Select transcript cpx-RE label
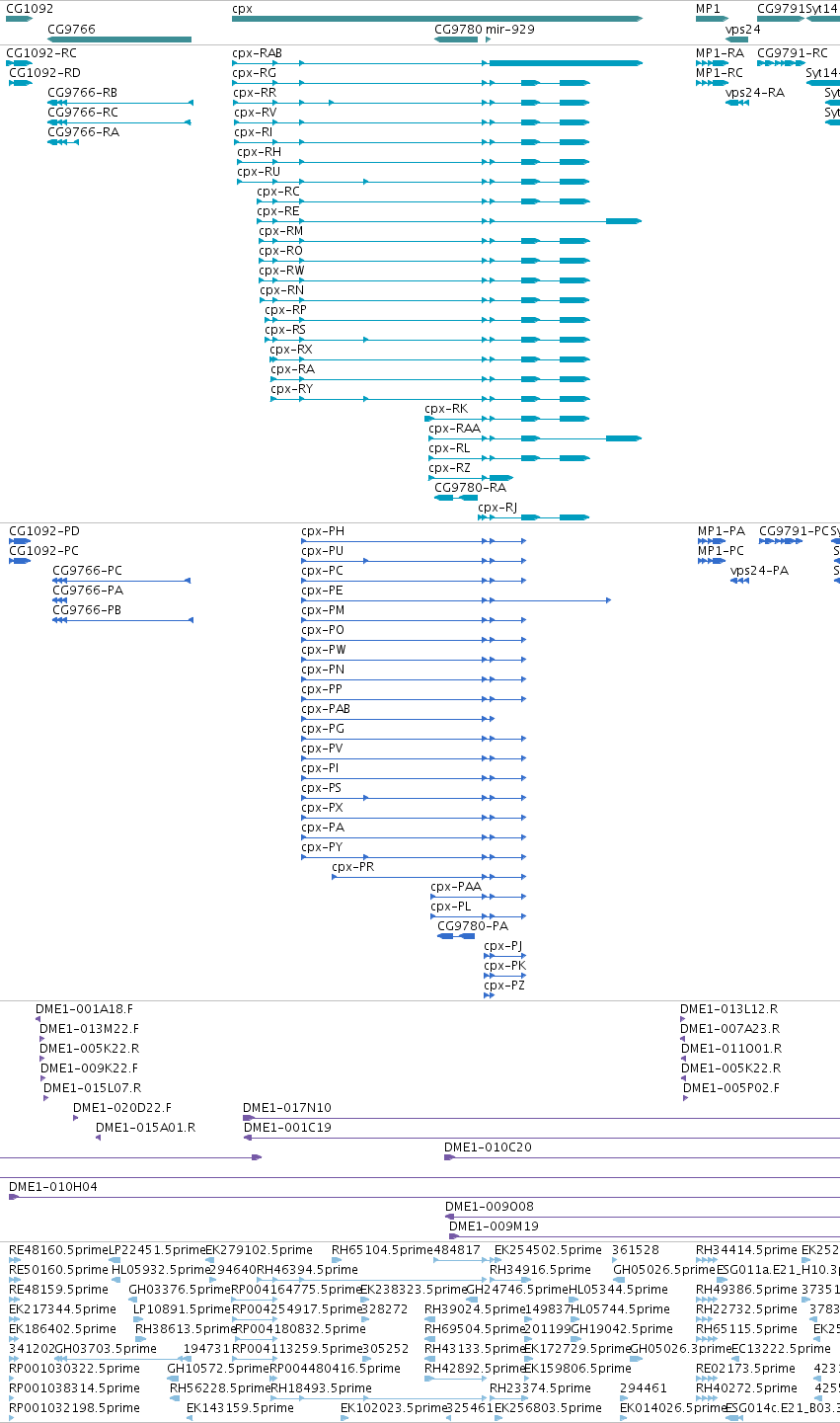 (278, 211)
